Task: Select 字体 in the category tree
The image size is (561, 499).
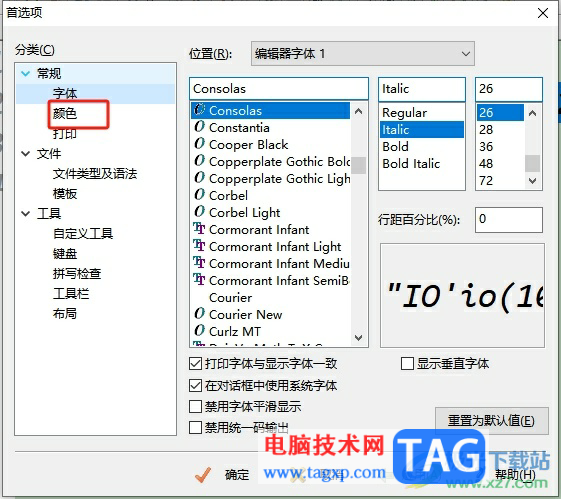Action: [x=65, y=94]
